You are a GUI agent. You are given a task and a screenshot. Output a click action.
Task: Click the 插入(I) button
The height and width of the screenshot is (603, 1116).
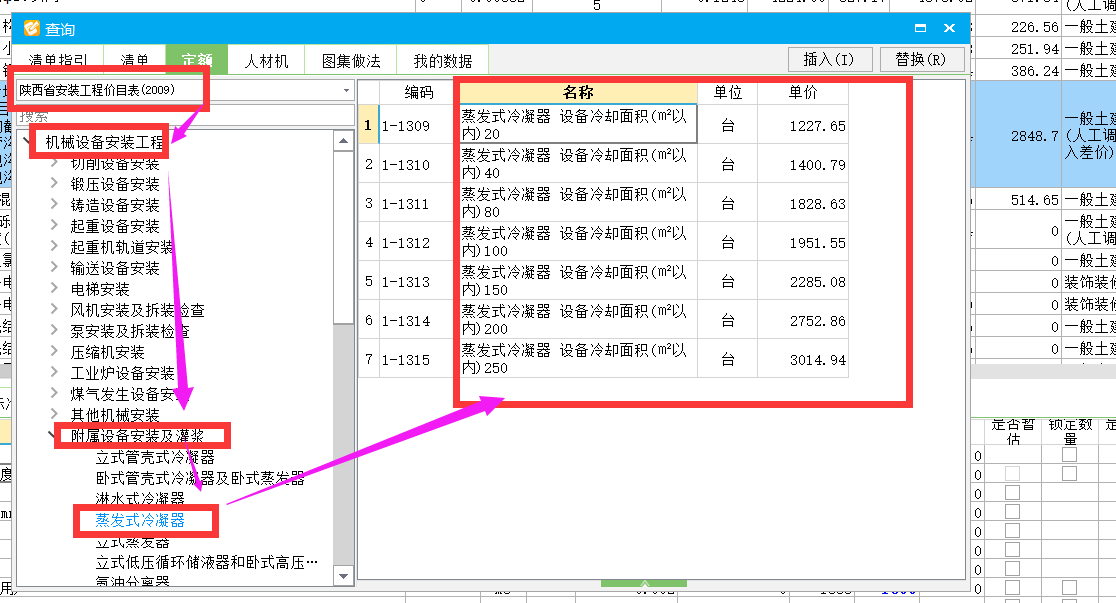830,59
